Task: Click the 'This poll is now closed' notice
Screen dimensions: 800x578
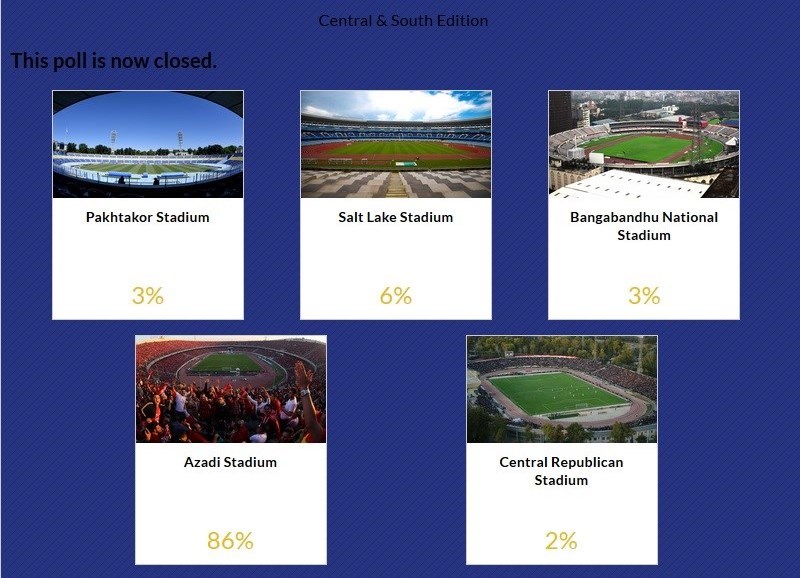Action: [114, 61]
